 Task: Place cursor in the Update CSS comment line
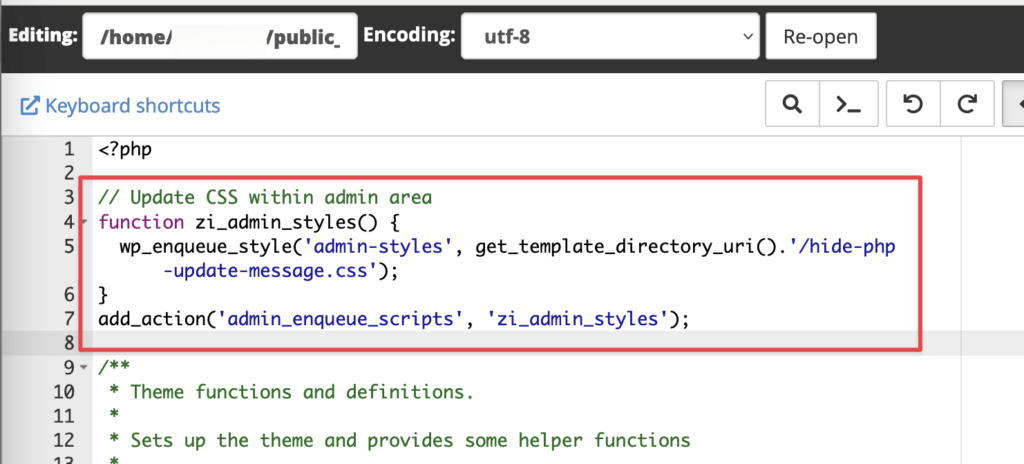(265, 196)
